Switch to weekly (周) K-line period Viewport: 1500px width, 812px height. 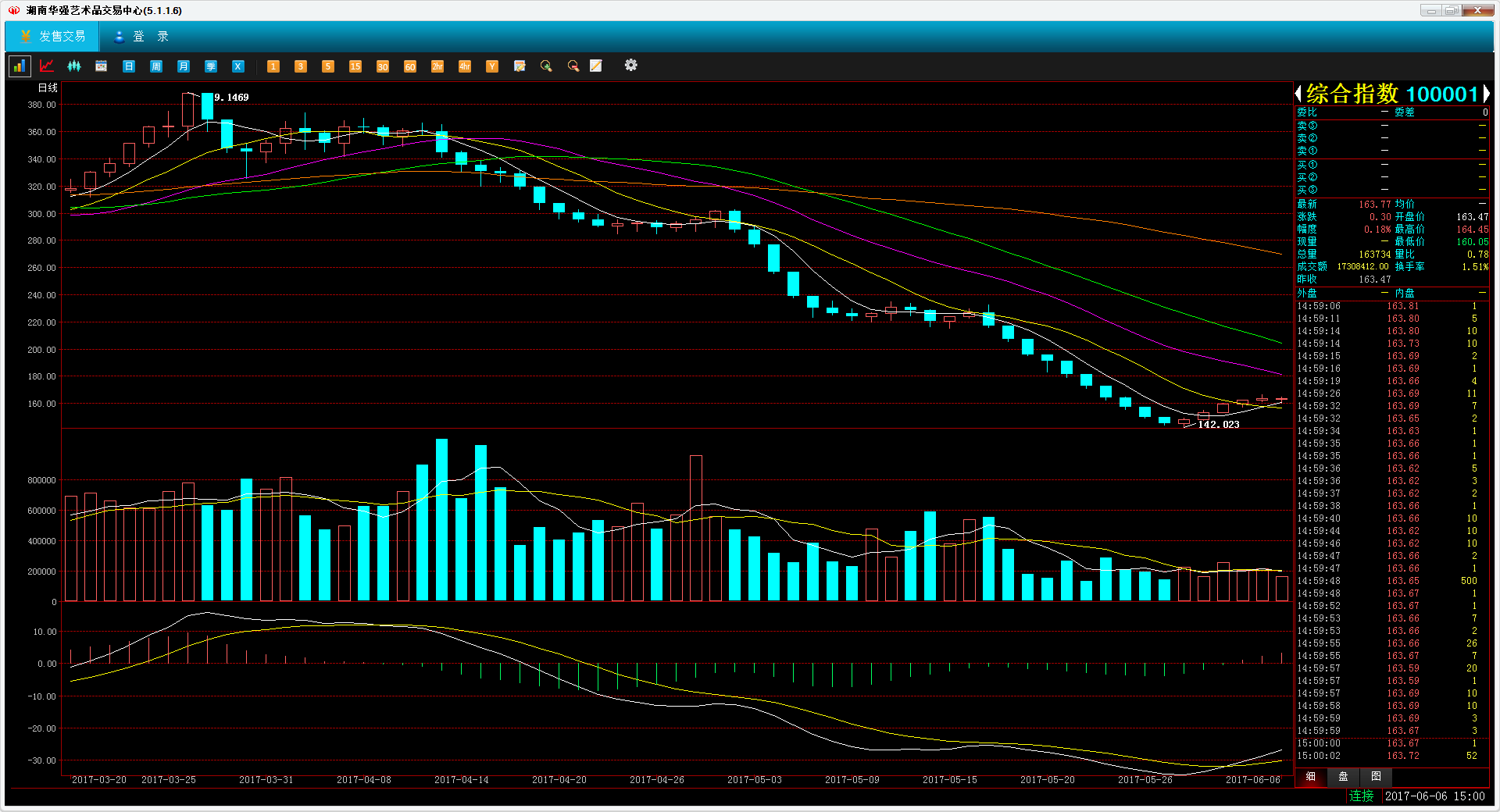point(156,66)
